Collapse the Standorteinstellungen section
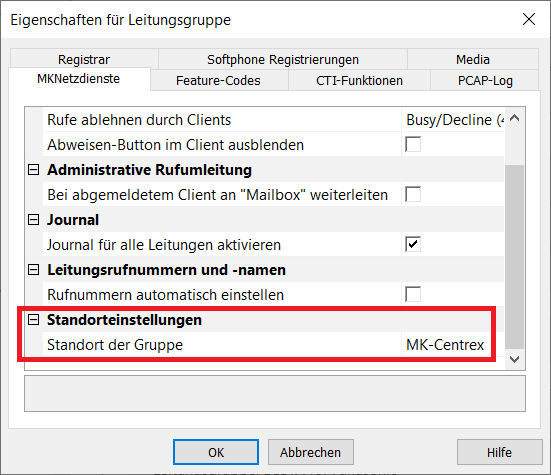The width and height of the screenshot is (551, 475). click(34, 320)
